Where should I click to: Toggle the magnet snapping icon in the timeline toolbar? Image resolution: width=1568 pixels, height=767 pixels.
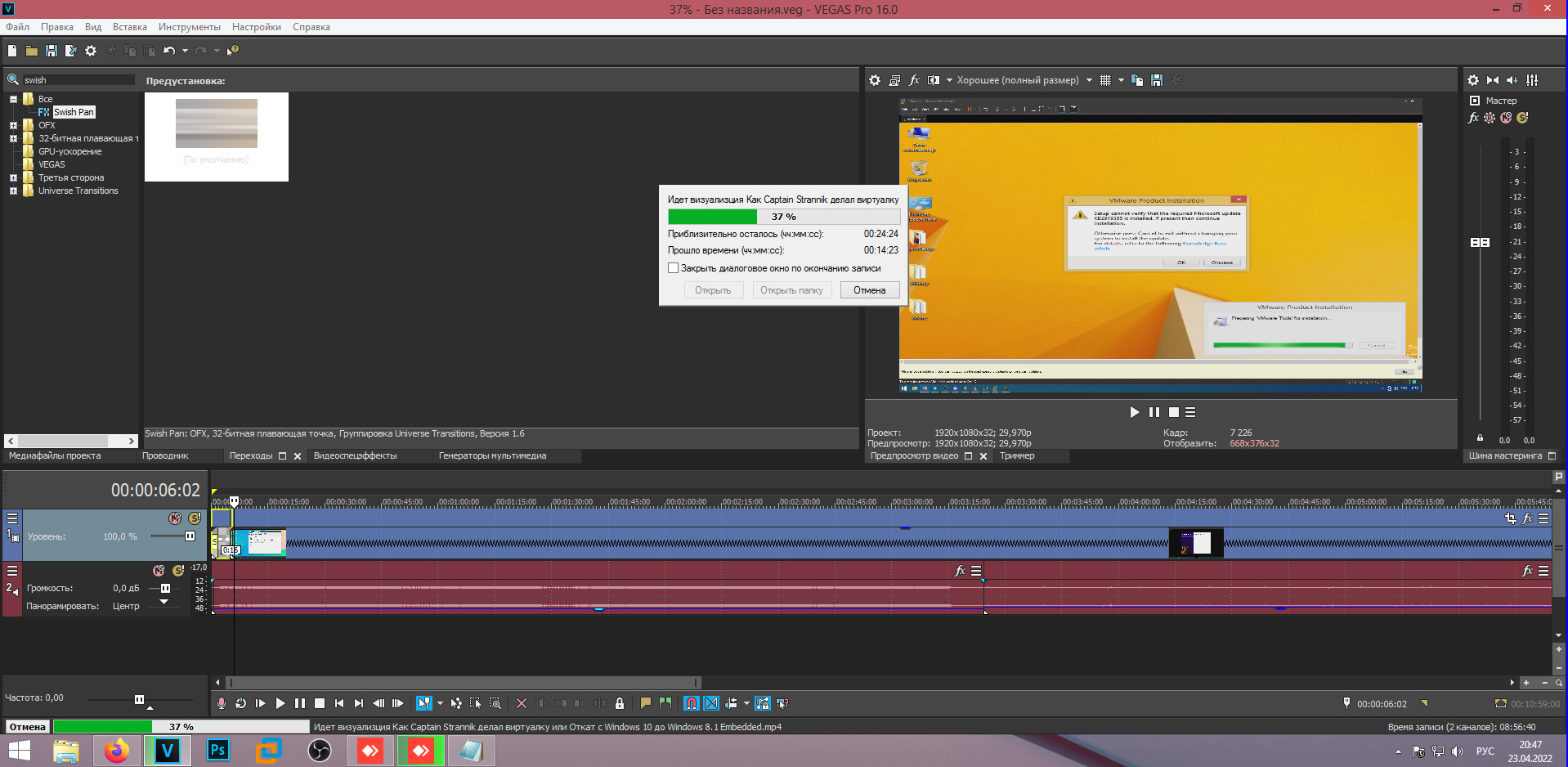(x=692, y=703)
